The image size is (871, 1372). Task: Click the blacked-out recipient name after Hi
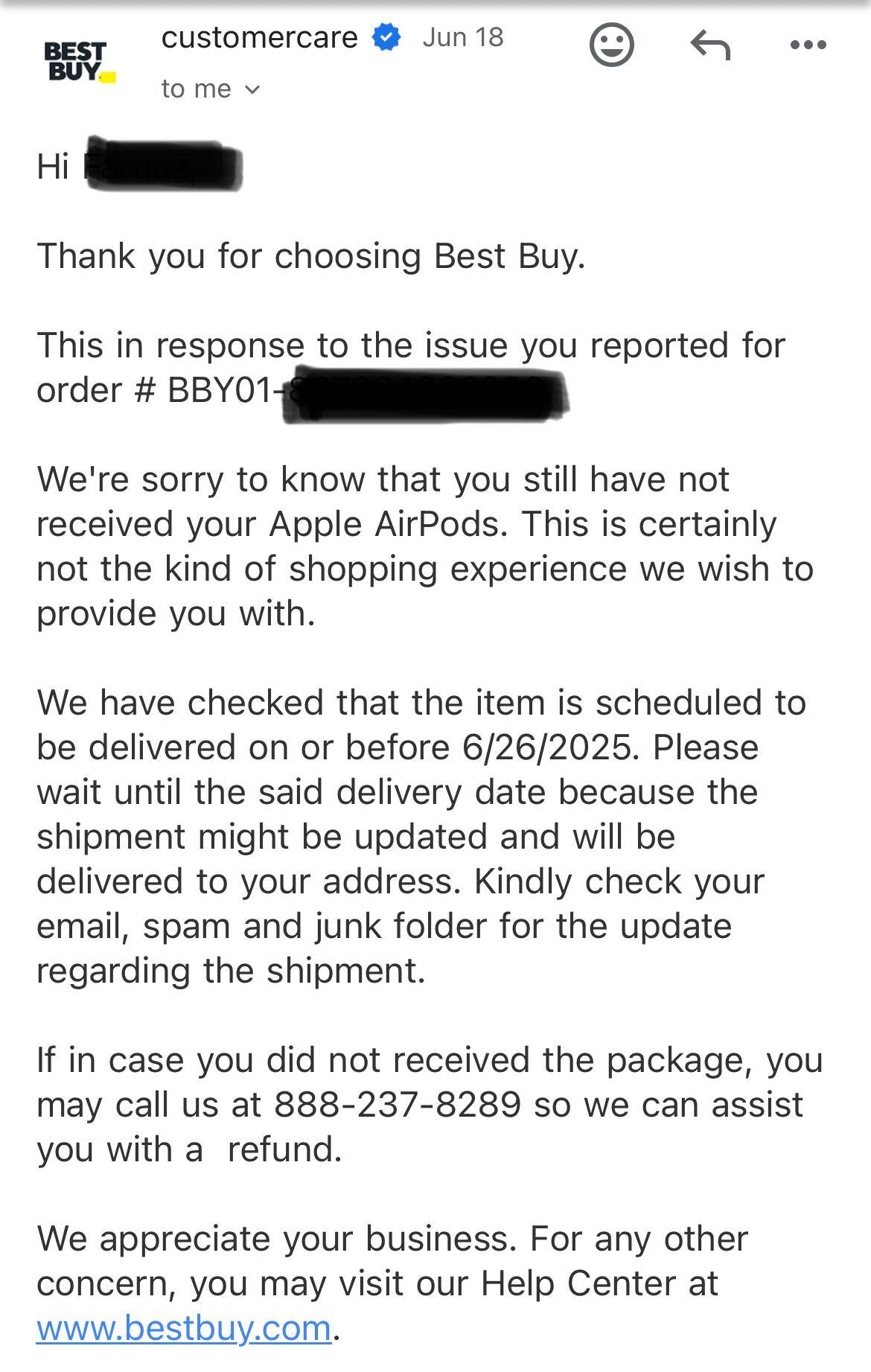(164, 165)
